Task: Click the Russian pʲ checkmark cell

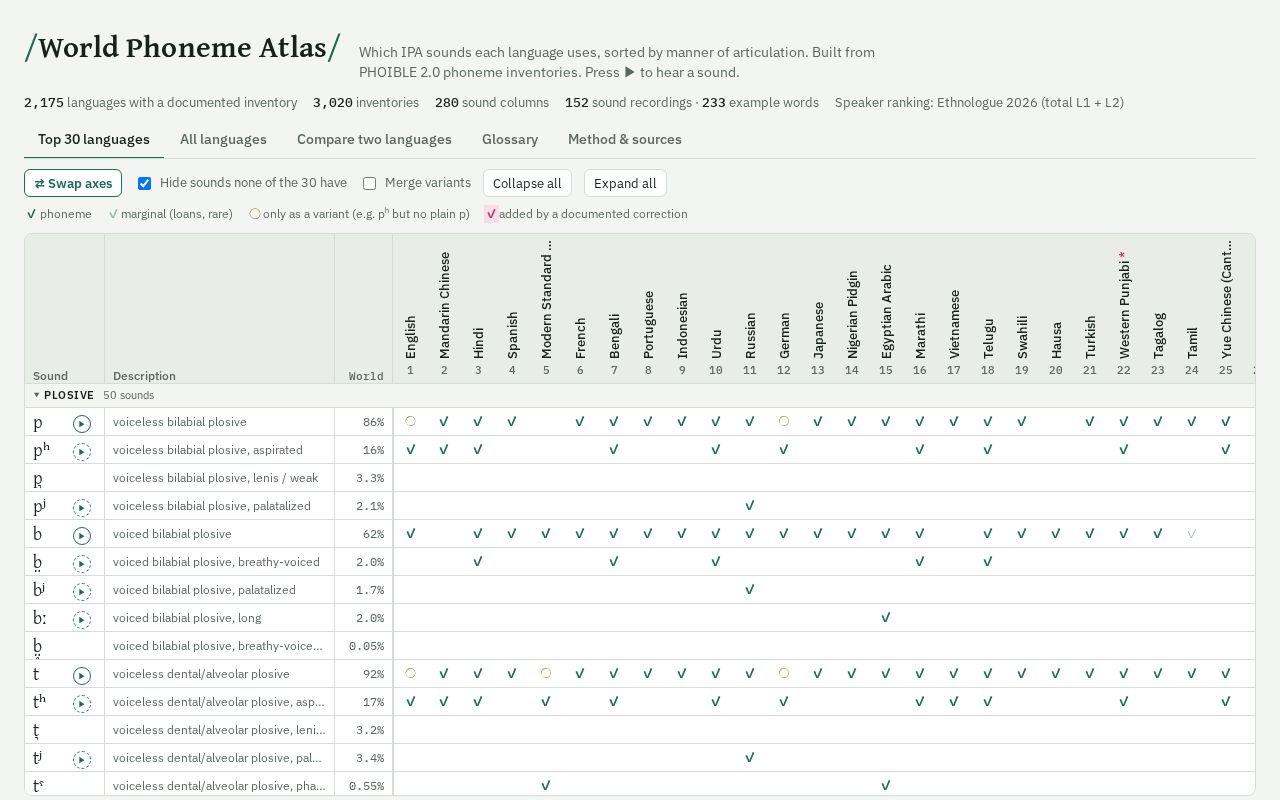Action: click(750, 506)
